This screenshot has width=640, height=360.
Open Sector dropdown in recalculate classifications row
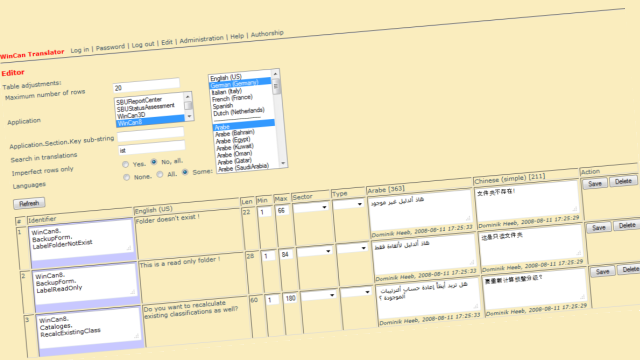(318, 296)
